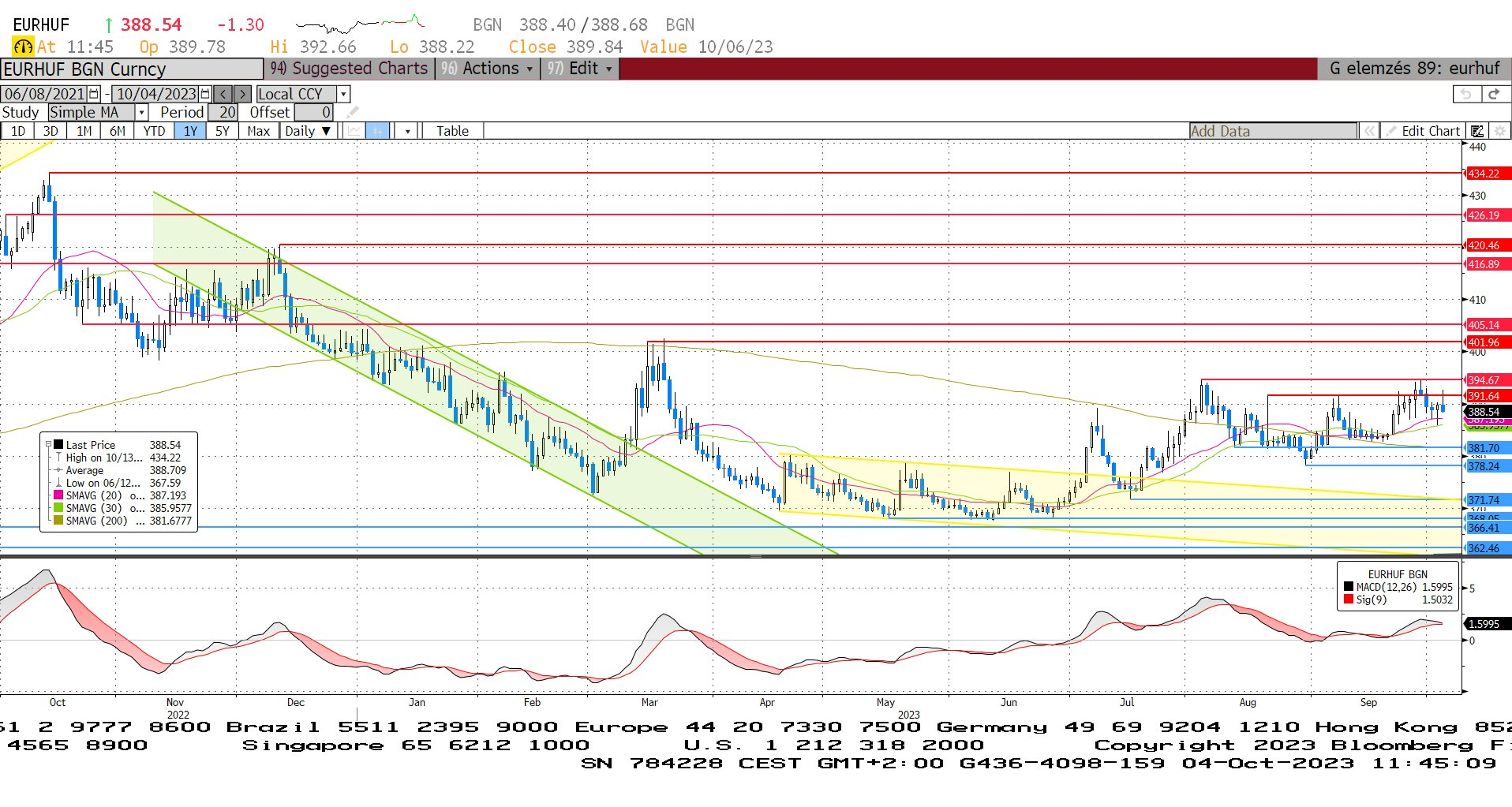1512x807 pixels.
Task: Switch to the line chart type icon
Action: pyautogui.click(x=354, y=131)
